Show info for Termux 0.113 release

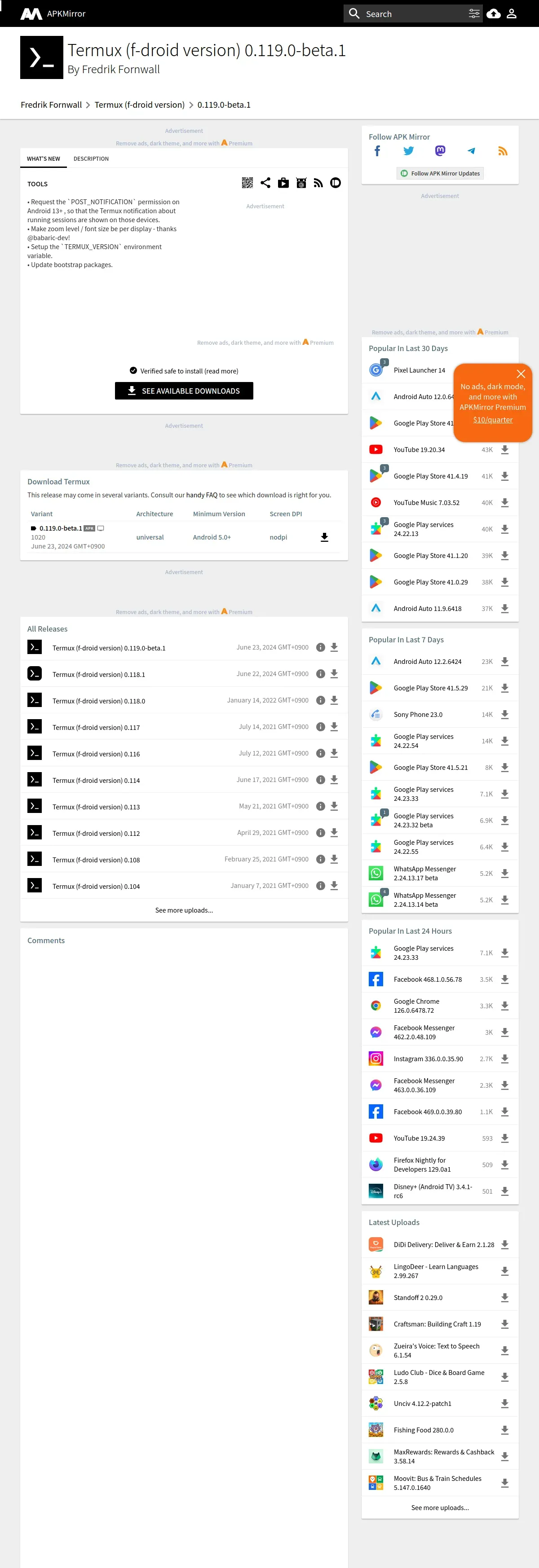[320, 807]
